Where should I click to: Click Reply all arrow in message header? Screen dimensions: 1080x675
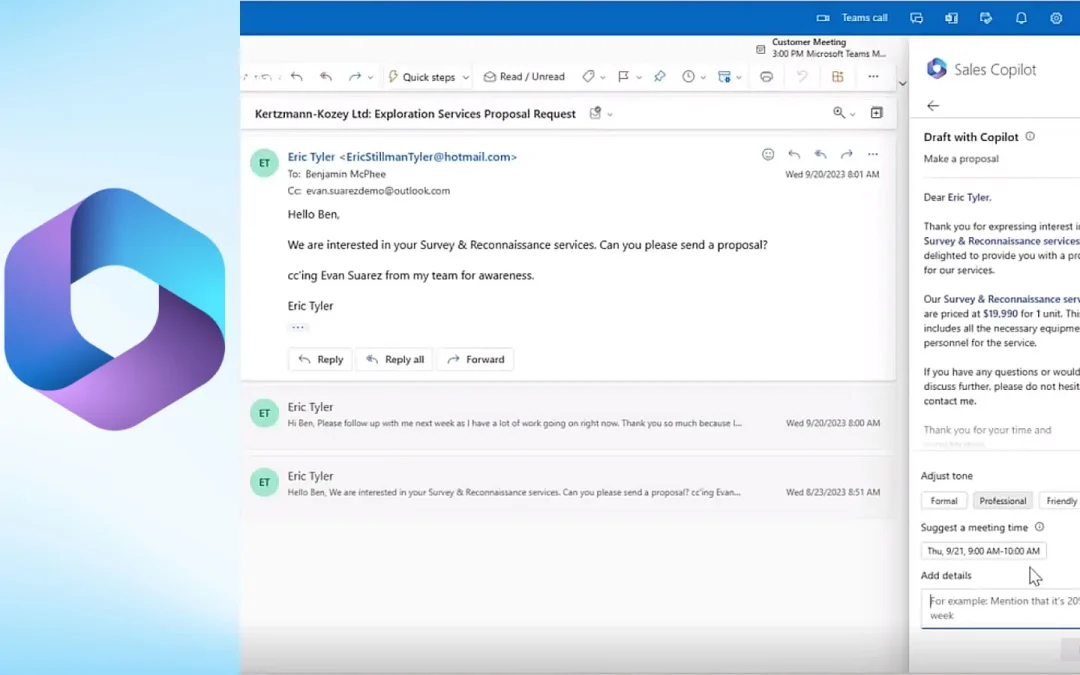click(820, 154)
